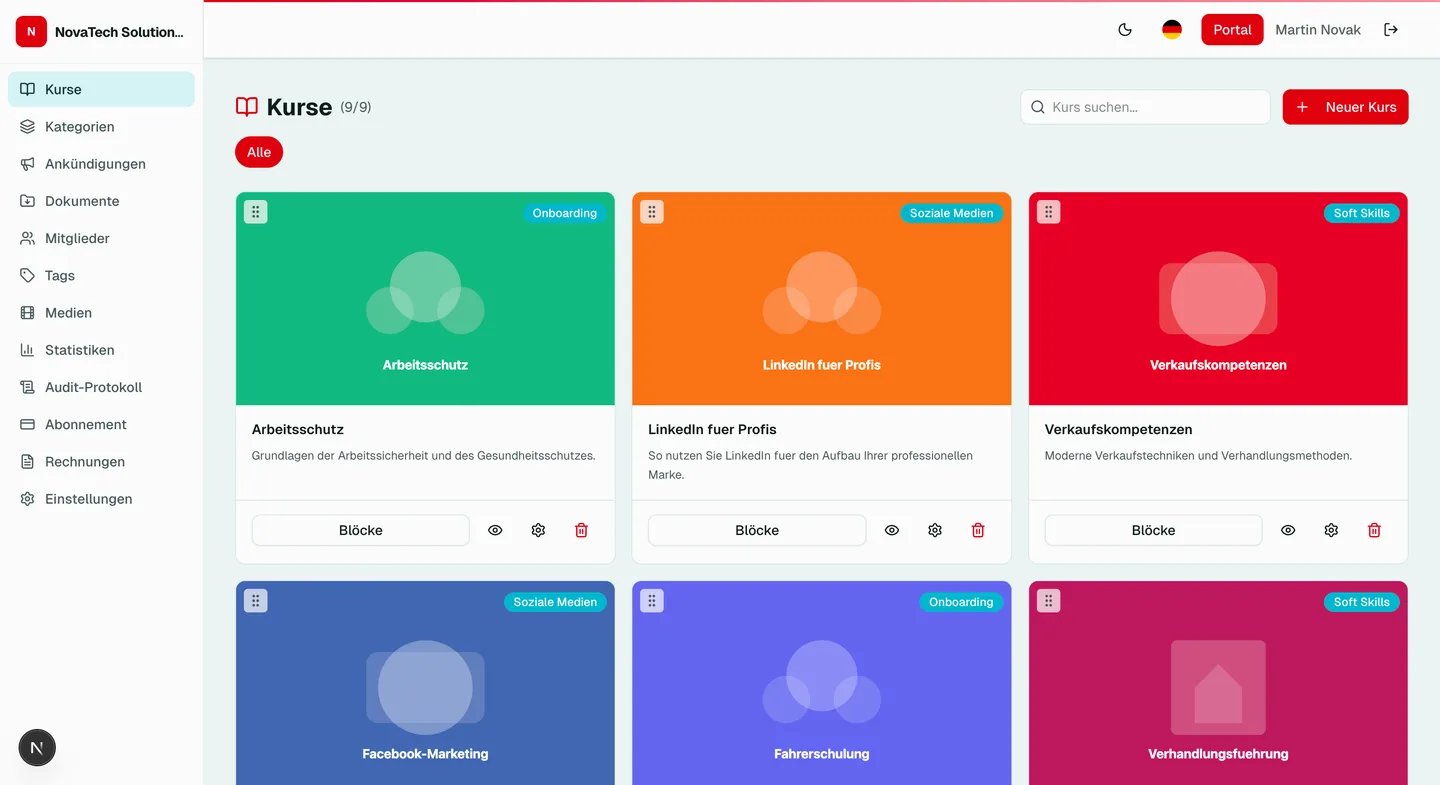Click the magnifier icon in course search
The width and height of the screenshot is (1440, 785).
point(1037,107)
